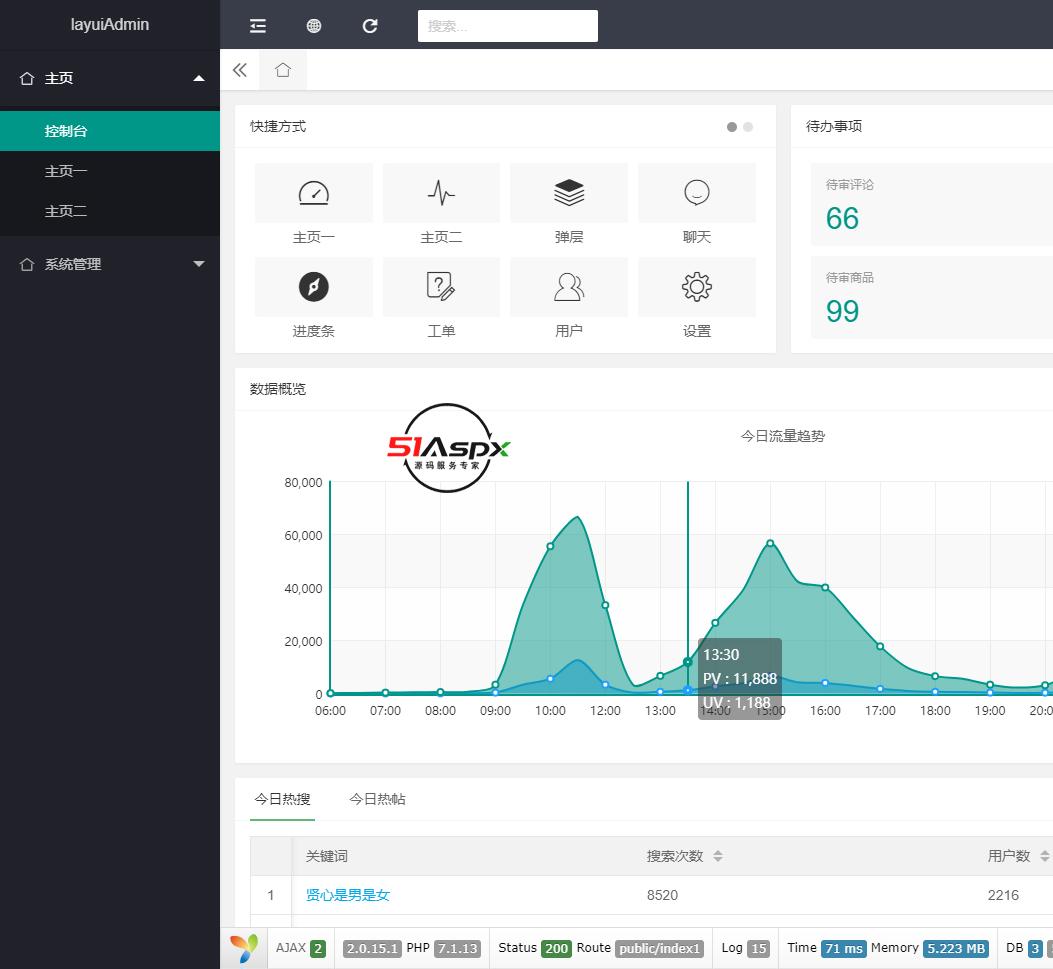This screenshot has height=969, width=1053.
Task: Click the 10:00 PV data point on chart
Action: [550, 546]
